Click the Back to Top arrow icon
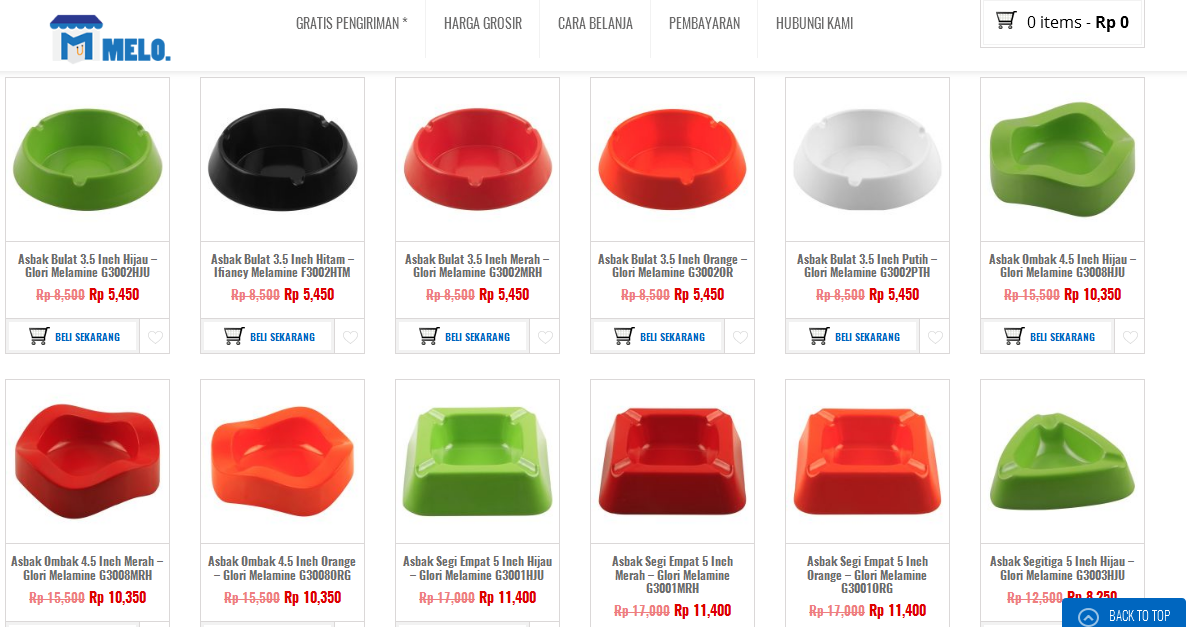This screenshot has width=1187, height=627. pyautogui.click(x=1088, y=616)
